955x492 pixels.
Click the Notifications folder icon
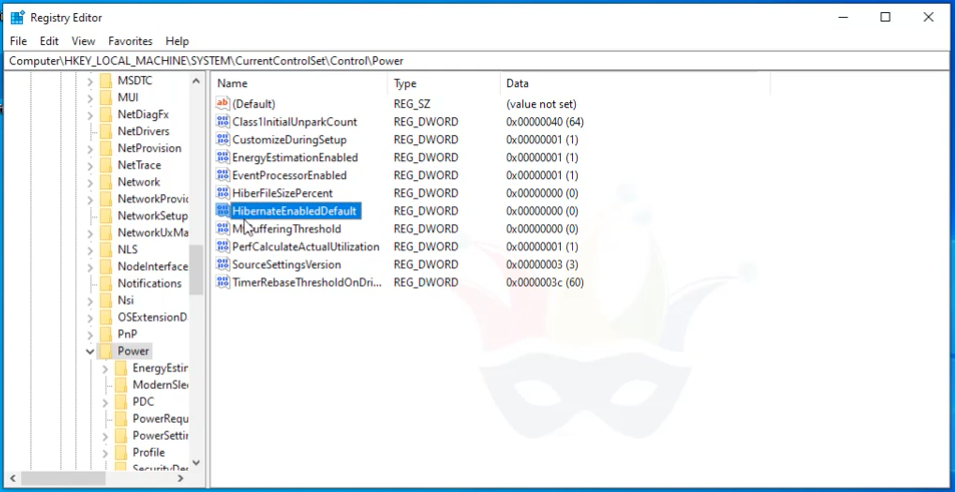(107, 283)
